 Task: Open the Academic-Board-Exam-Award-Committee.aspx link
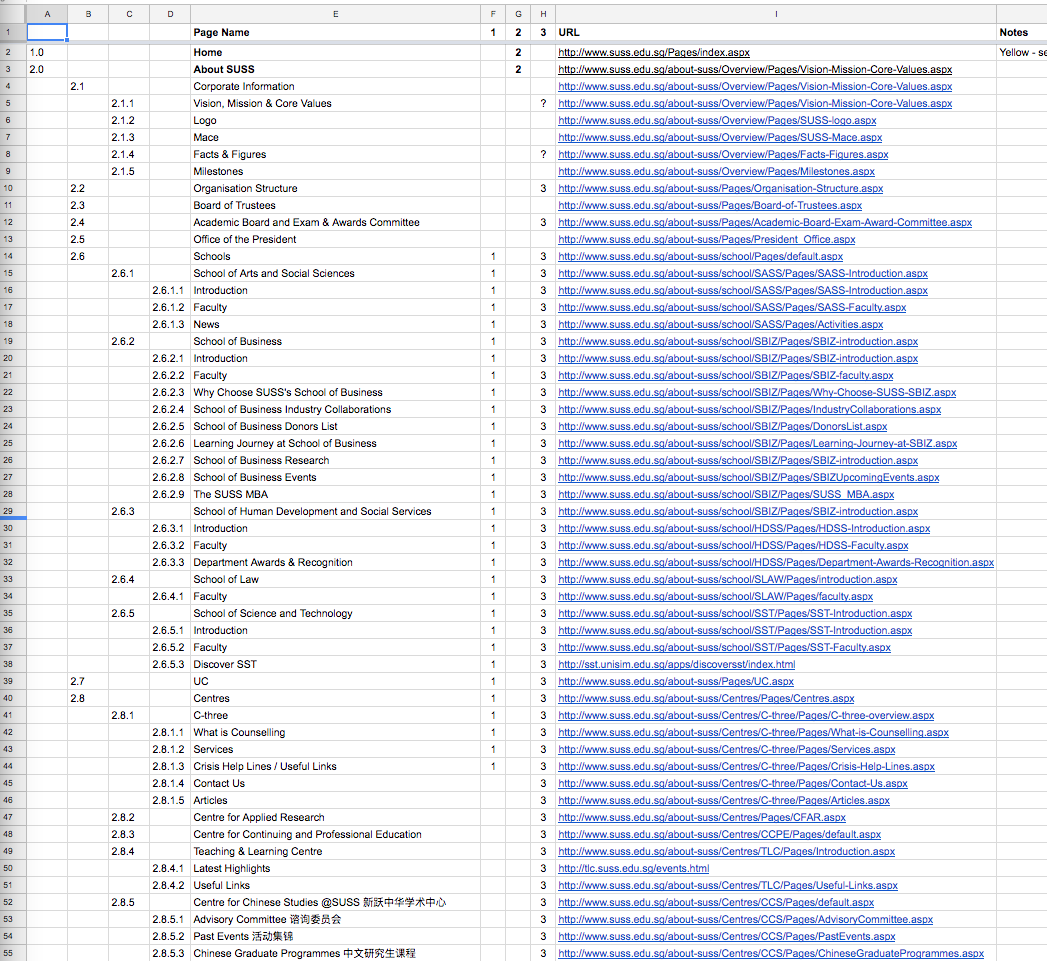765,222
